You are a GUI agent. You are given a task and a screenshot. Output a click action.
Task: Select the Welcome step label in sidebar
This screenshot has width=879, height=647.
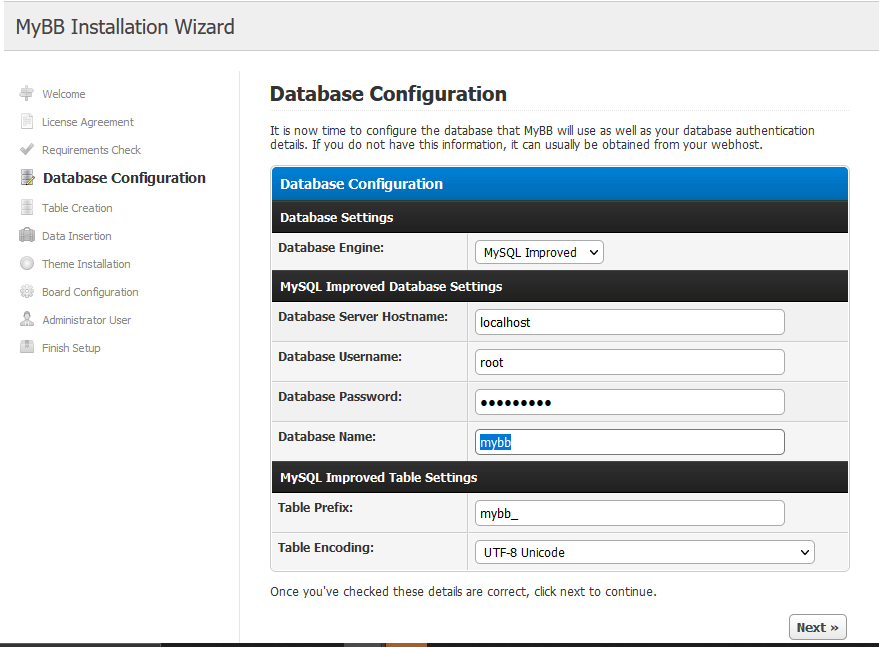[x=64, y=94]
